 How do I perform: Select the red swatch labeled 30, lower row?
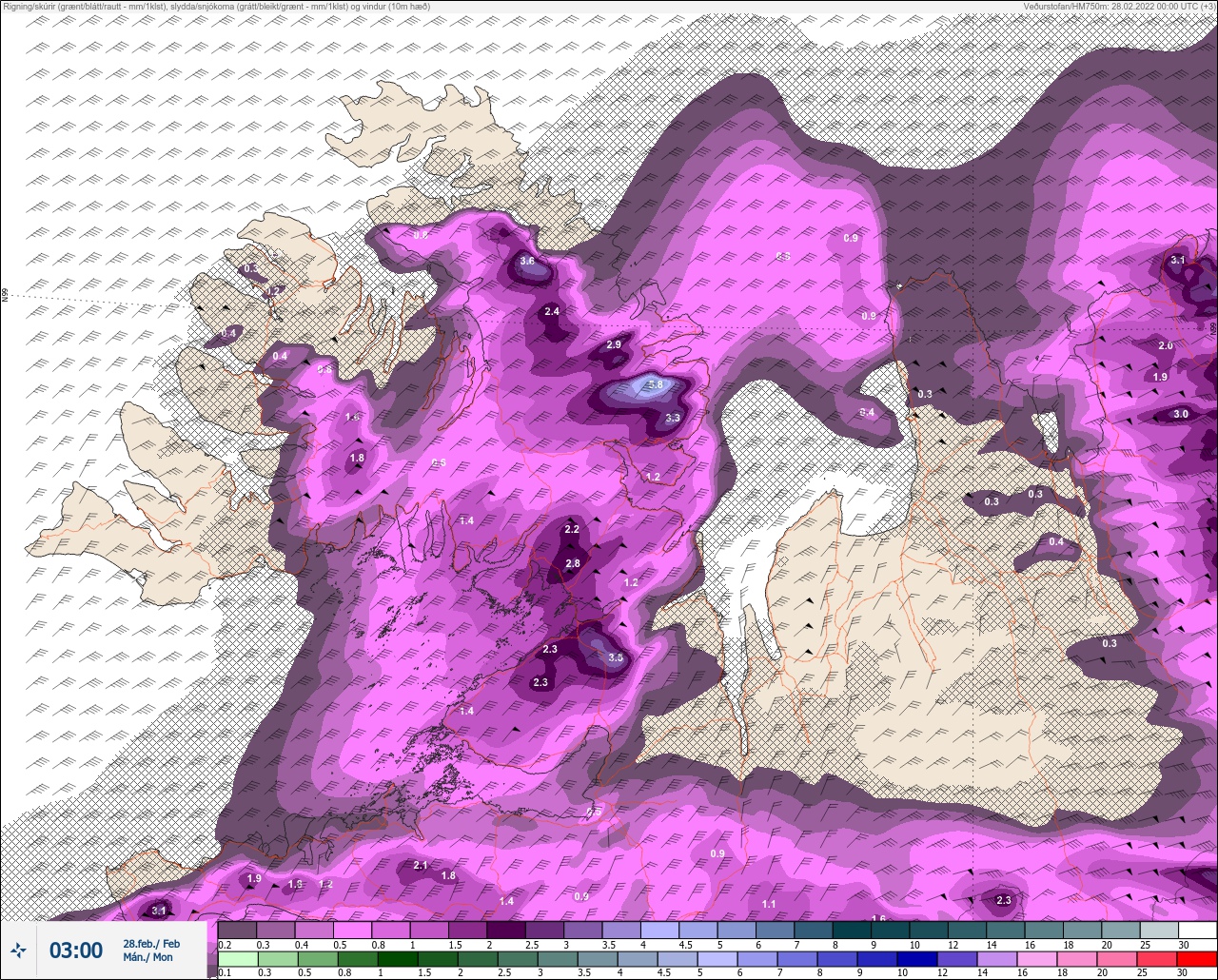click(1197, 959)
